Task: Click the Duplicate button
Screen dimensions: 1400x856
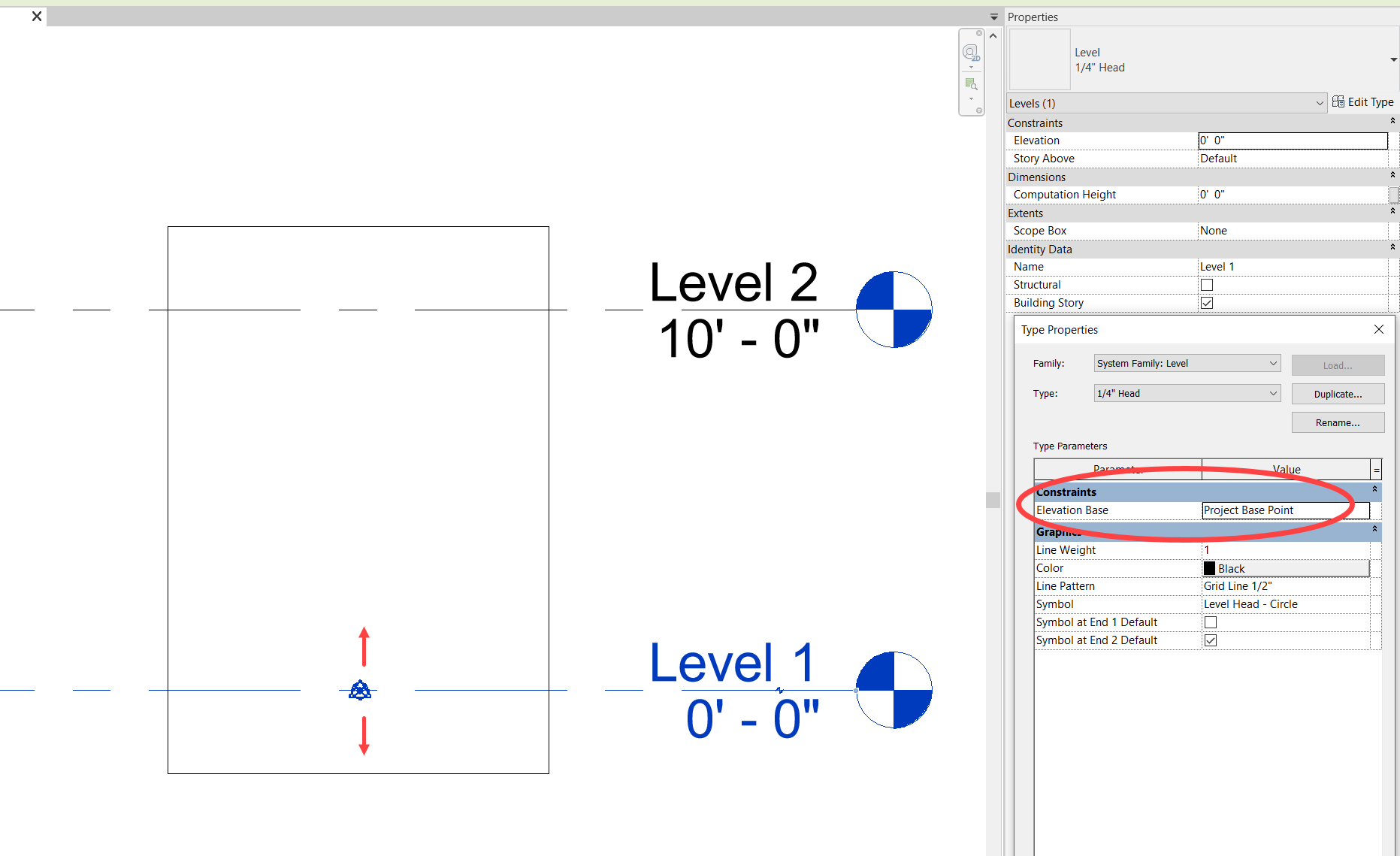Action: pos(1338,393)
